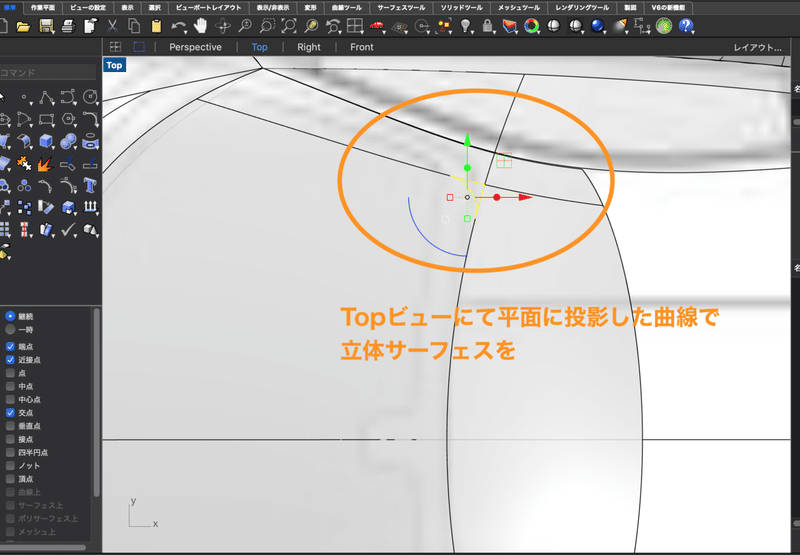Screen dimensions: 800x555
Task: Select the 一時 one-shot snap radio
Action: pos(10,330)
